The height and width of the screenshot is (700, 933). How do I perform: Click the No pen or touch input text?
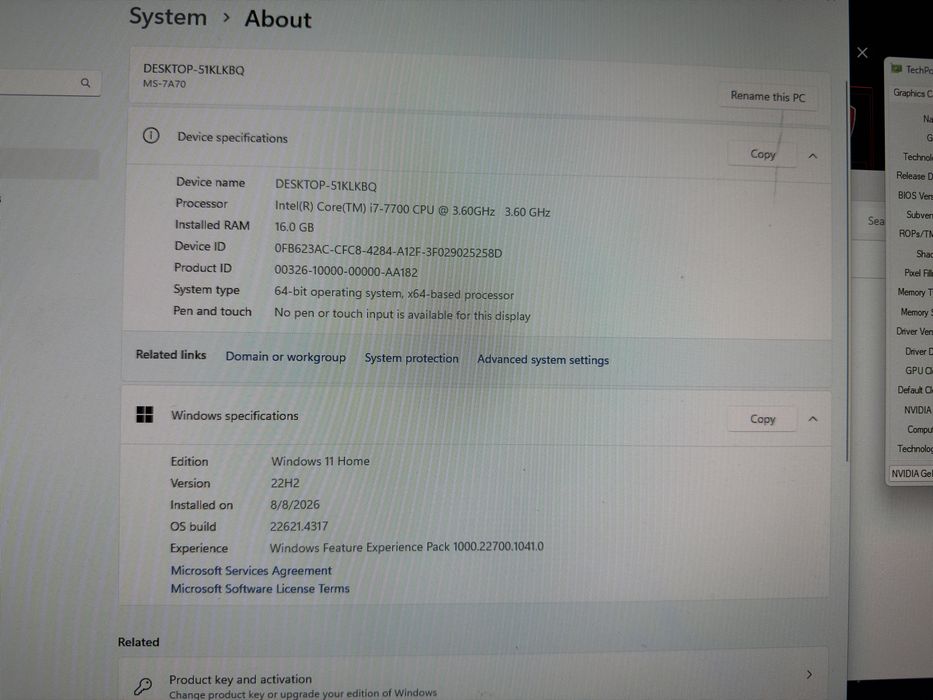tap(402, 314)
